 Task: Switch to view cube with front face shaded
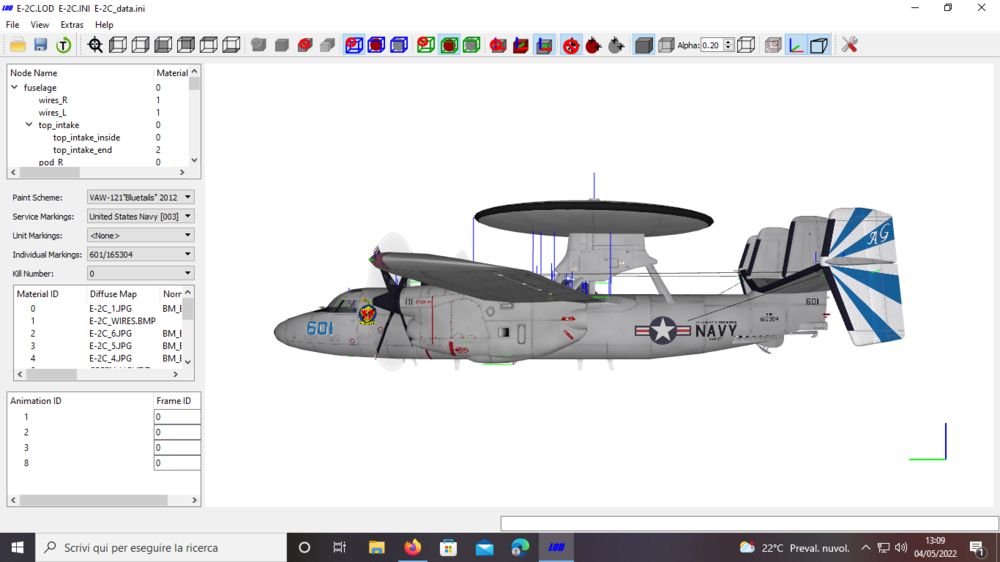click(163, 45)
